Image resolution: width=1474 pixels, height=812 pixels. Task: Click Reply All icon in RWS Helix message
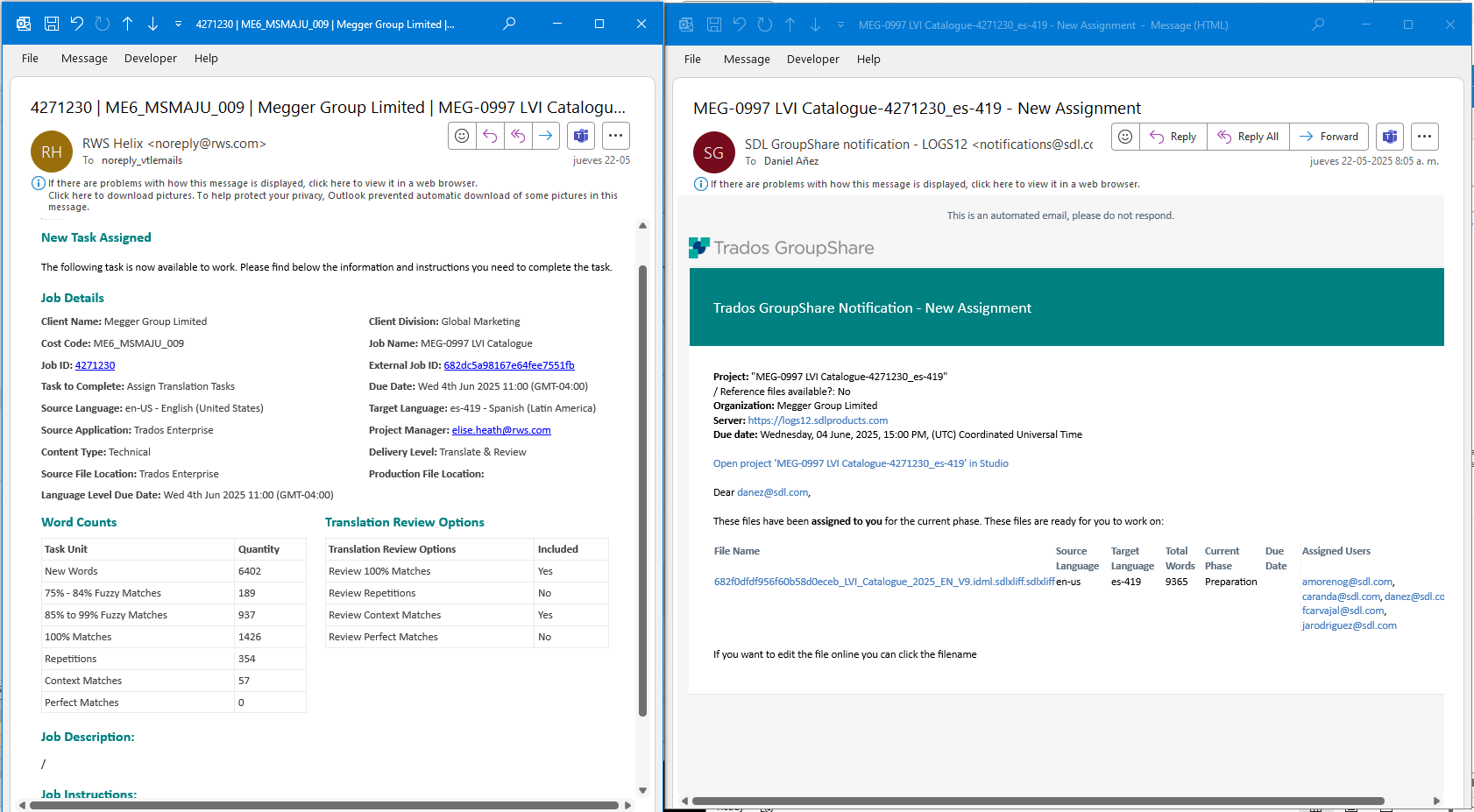[x=518, y=136]
